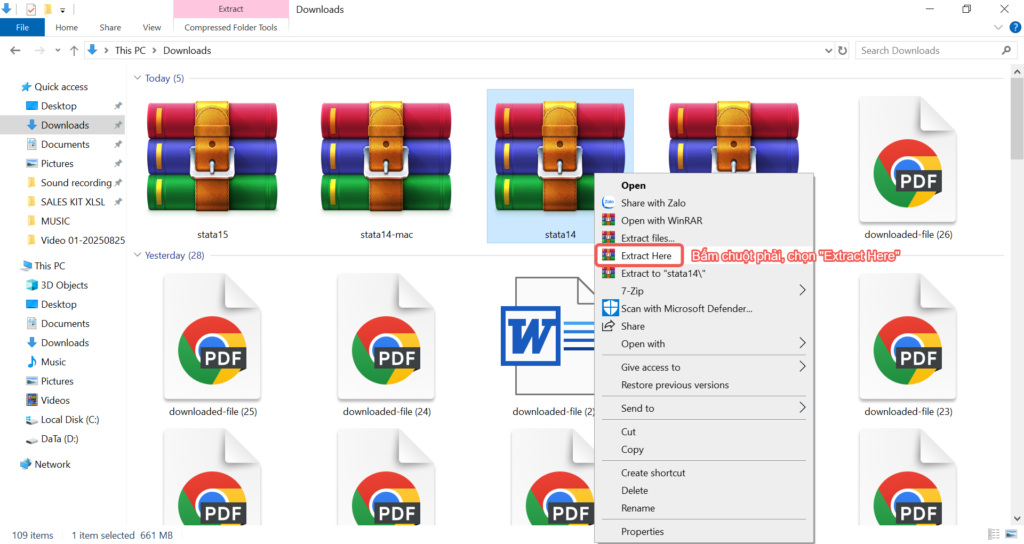
Task: Click the blue Help question mark icon
Action: 1015,28
